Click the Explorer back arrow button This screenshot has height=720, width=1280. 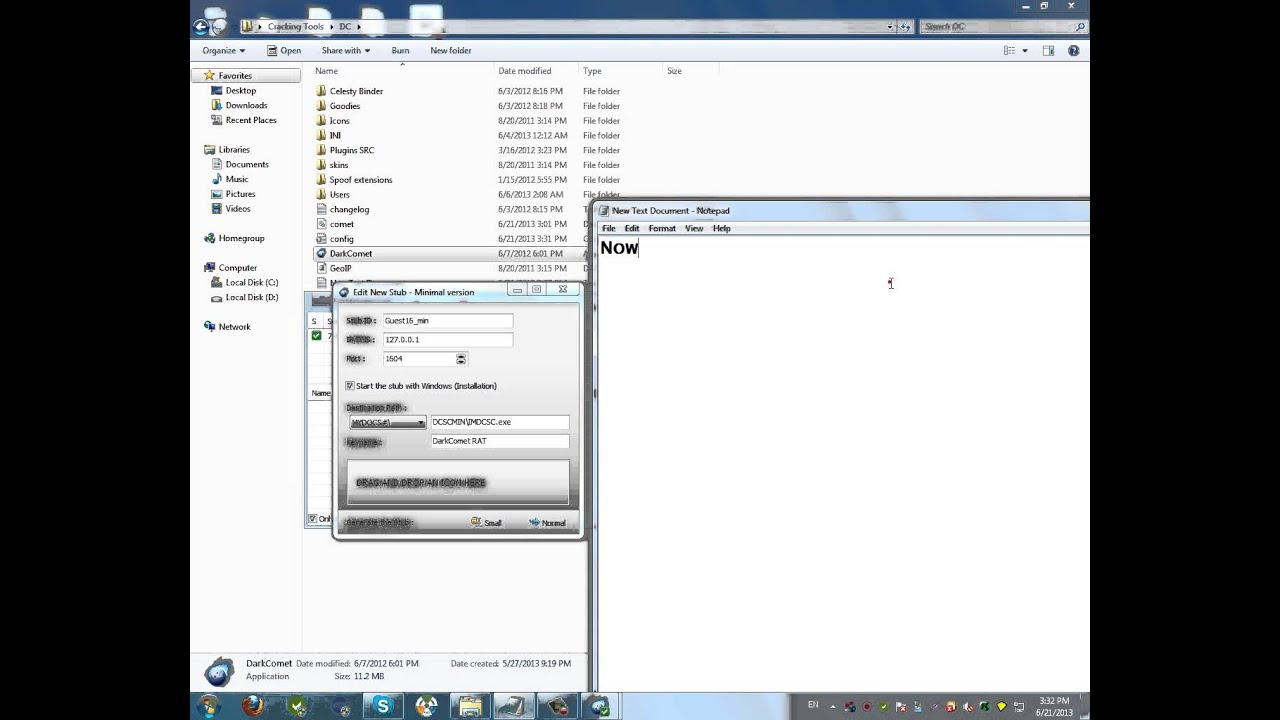(201, 27)
